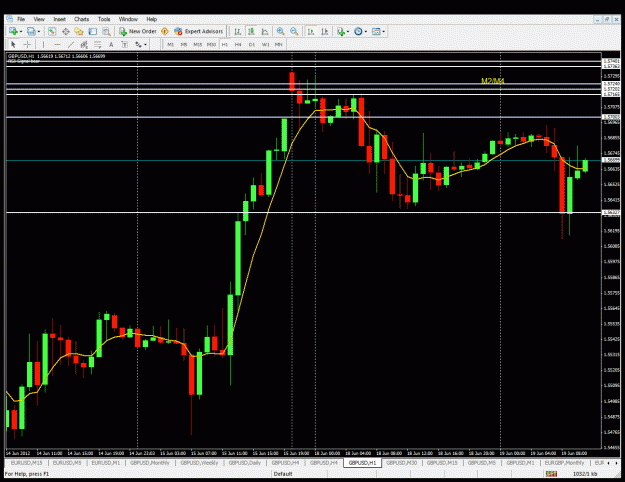Viewport: 625px width, 482px height.
Task: Show the Market Watch window
Action: tap(52, 31)
